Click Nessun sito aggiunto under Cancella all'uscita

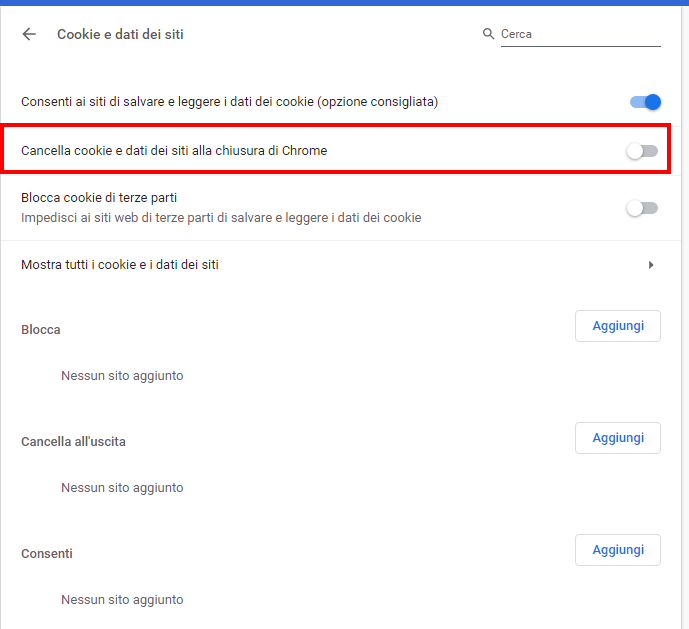pyautogui.click(x=122, y=488)
